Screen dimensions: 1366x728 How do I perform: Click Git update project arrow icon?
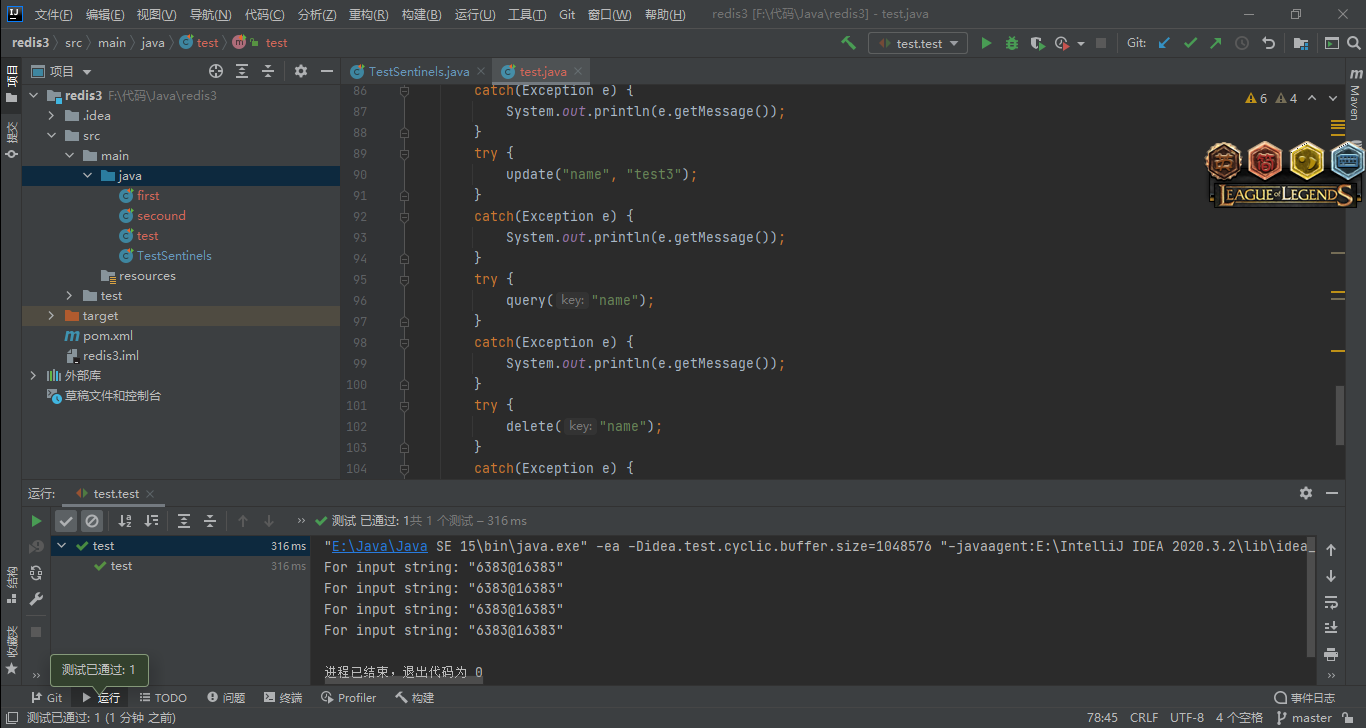point(1164,43)
